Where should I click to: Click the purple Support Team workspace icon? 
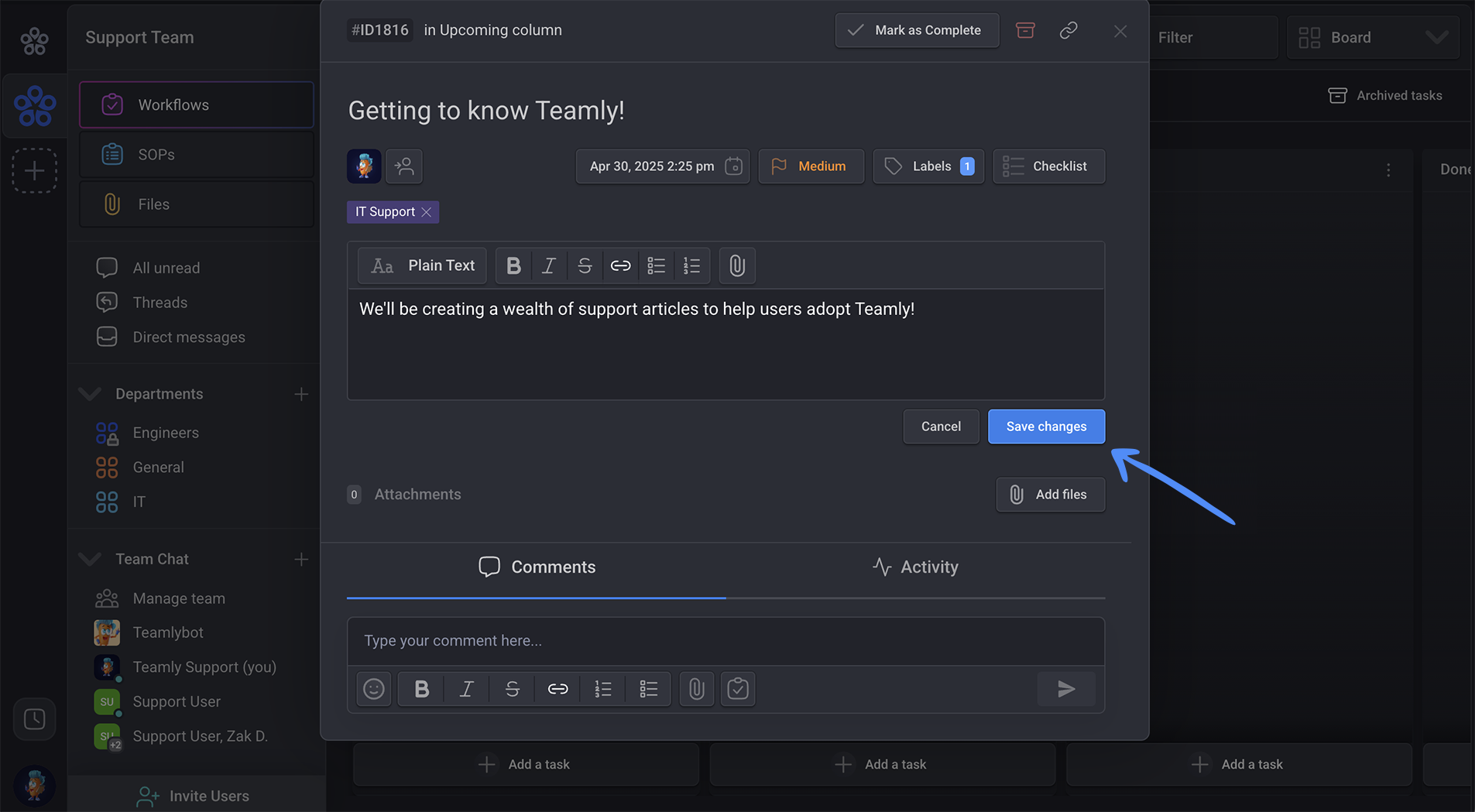point(35,106)
